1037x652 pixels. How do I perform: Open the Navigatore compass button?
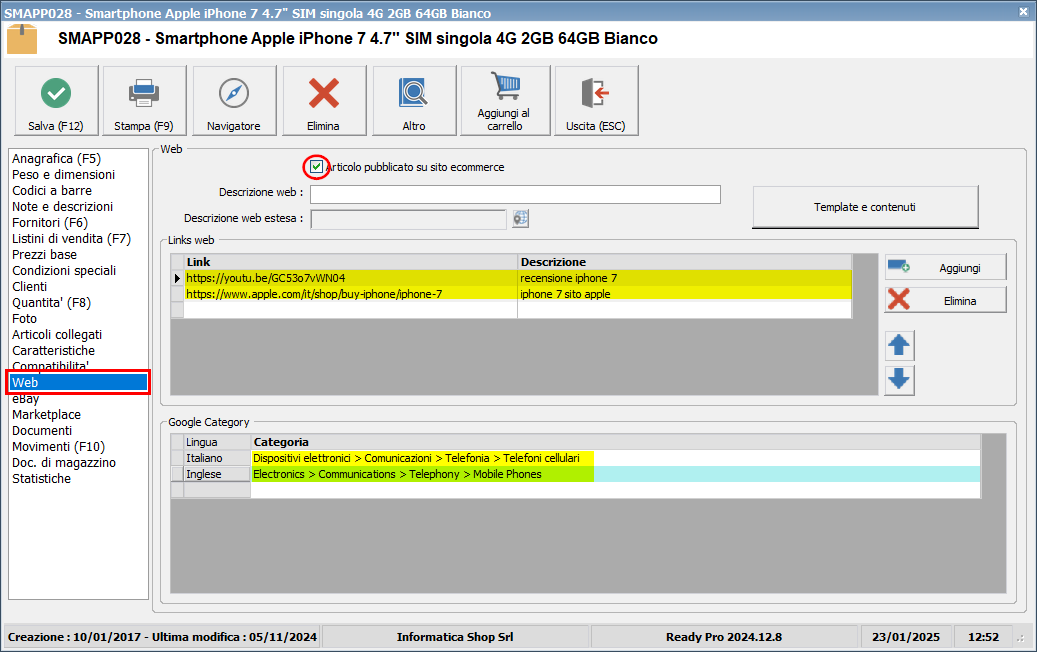[234, 101]
